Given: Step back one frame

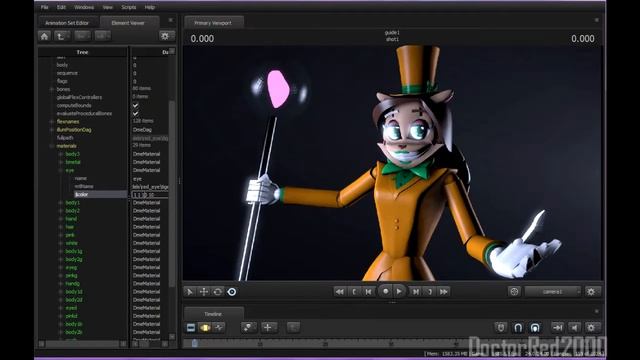Looking at the screenshot, I should [369, 291].
